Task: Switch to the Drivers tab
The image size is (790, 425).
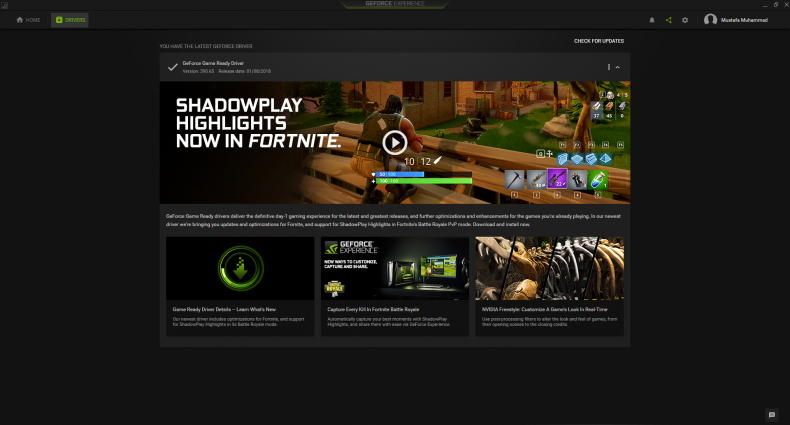Action: point(70,20)
